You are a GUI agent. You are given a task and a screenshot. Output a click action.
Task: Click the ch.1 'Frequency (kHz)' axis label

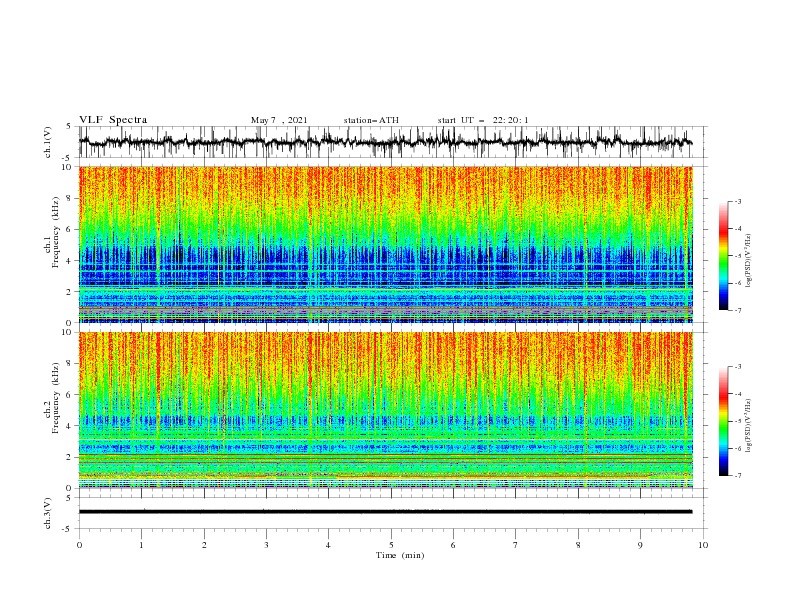56,232
